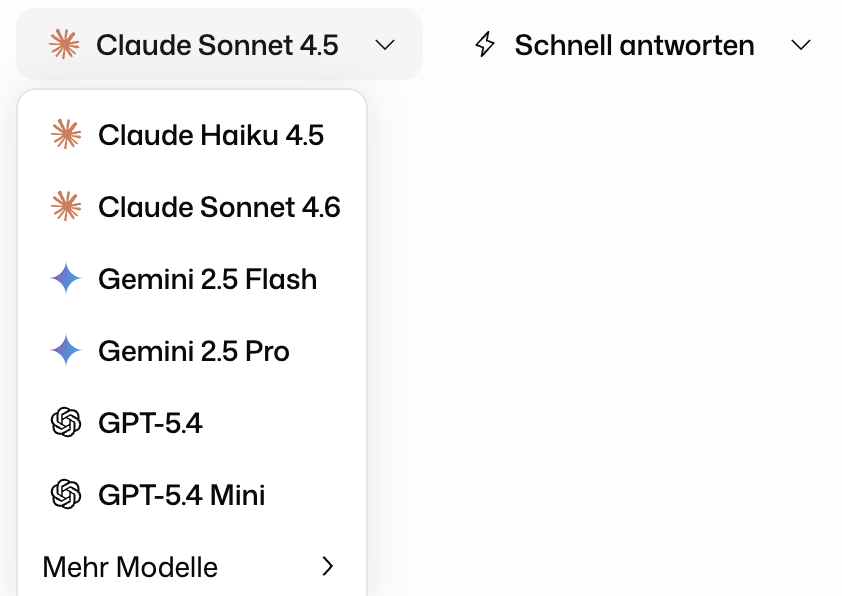This screenshot has height=596, width=842.
Task: Click the Claude starburst icon beside Sonnet 4.6
Action: [66, 207]
